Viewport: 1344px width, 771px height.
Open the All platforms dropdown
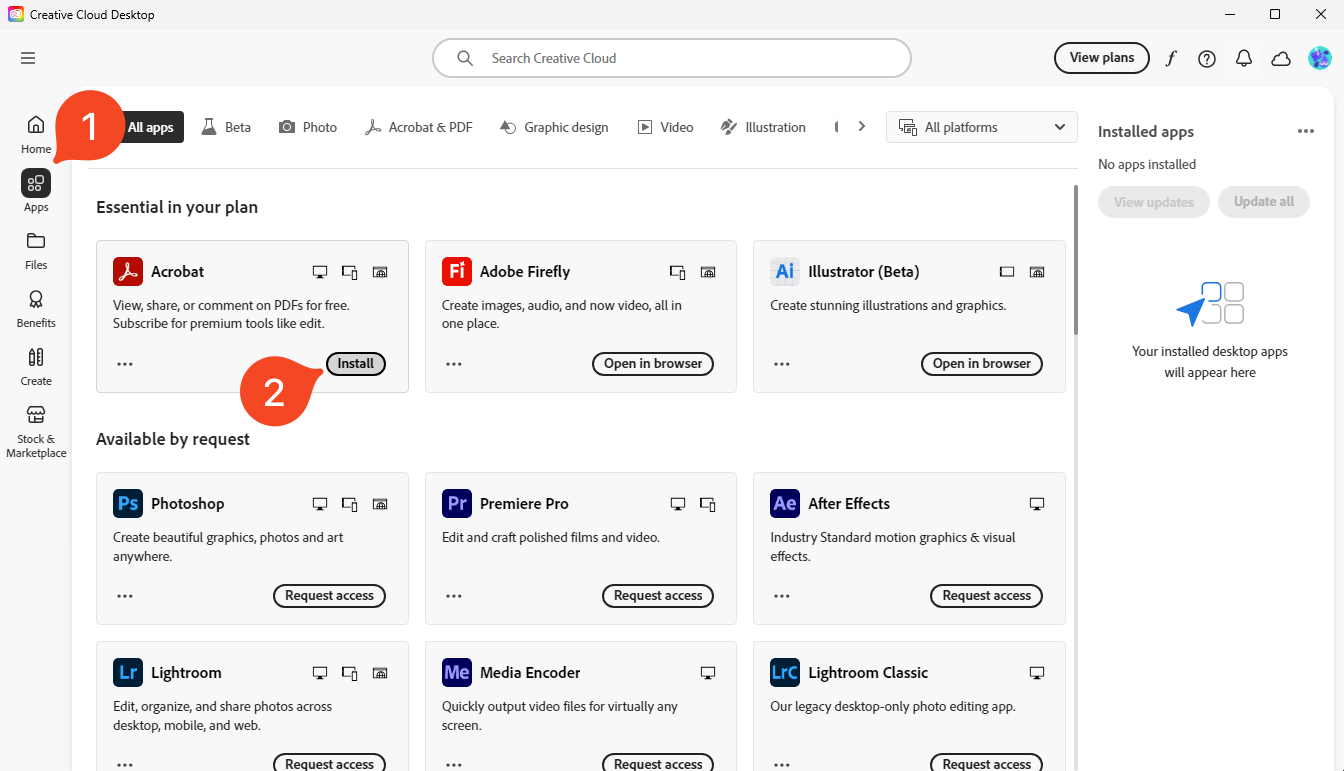[982, 127]
